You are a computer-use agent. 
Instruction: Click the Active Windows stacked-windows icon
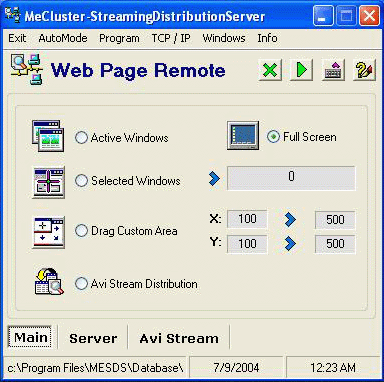(48, 136)
